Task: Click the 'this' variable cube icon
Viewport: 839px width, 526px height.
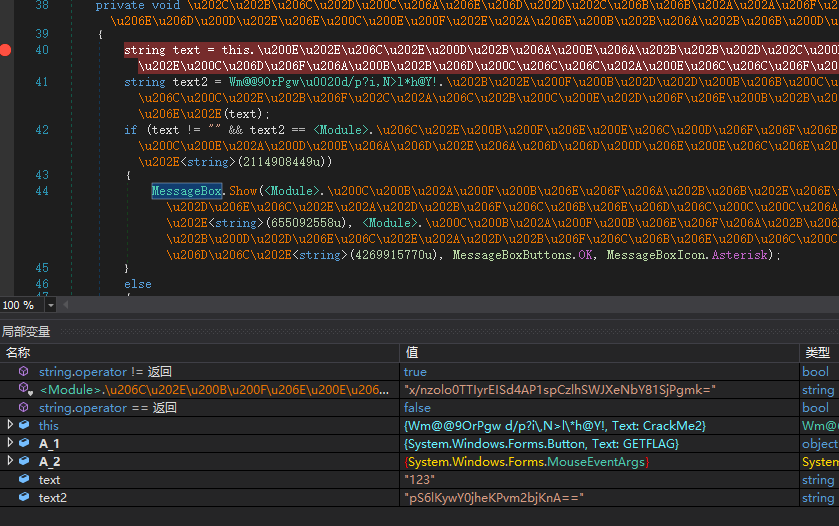Action: (x=24, y=425)
